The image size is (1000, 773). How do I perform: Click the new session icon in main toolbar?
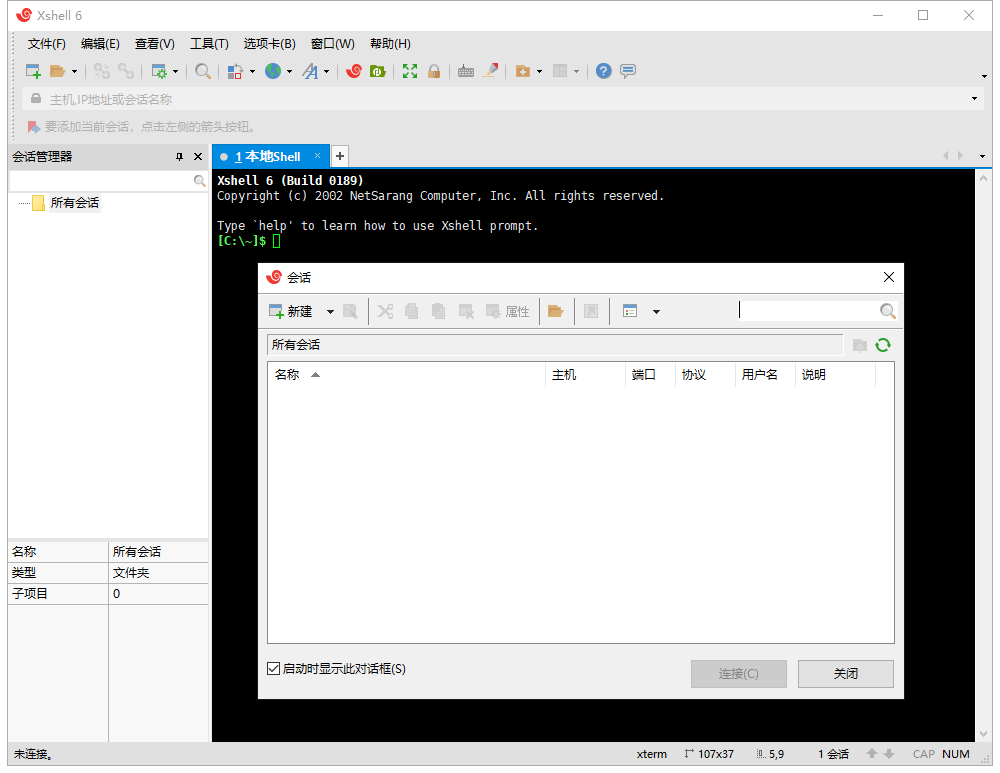click(x=33, y=71)
